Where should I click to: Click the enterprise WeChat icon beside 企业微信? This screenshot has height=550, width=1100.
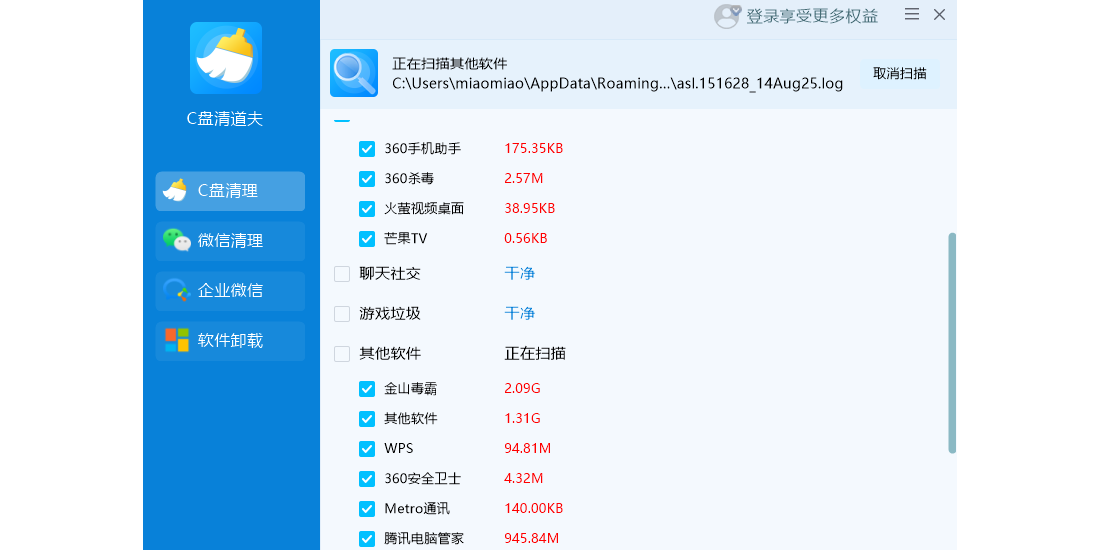click(x=176, y=290)
